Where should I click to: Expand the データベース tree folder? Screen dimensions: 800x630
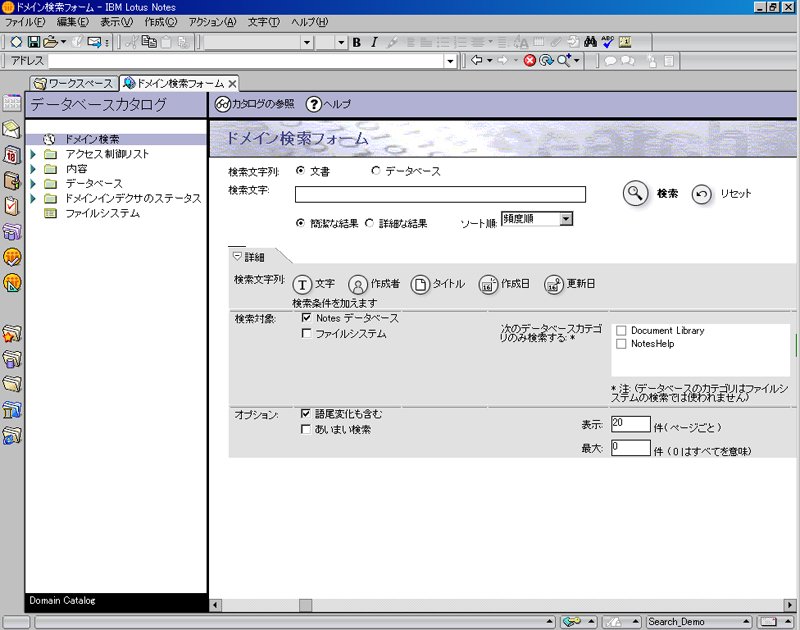pyautogui.click(x=33, y=184)
